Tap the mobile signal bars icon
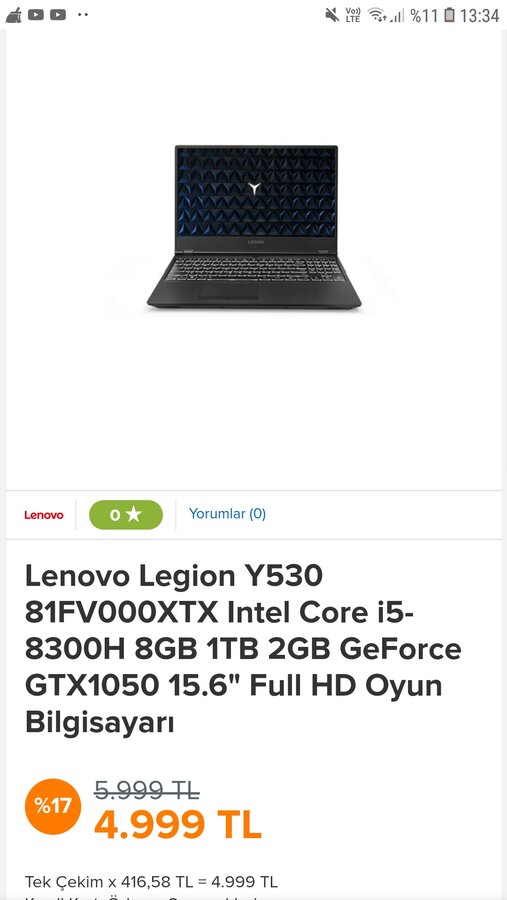 point(397,15)
